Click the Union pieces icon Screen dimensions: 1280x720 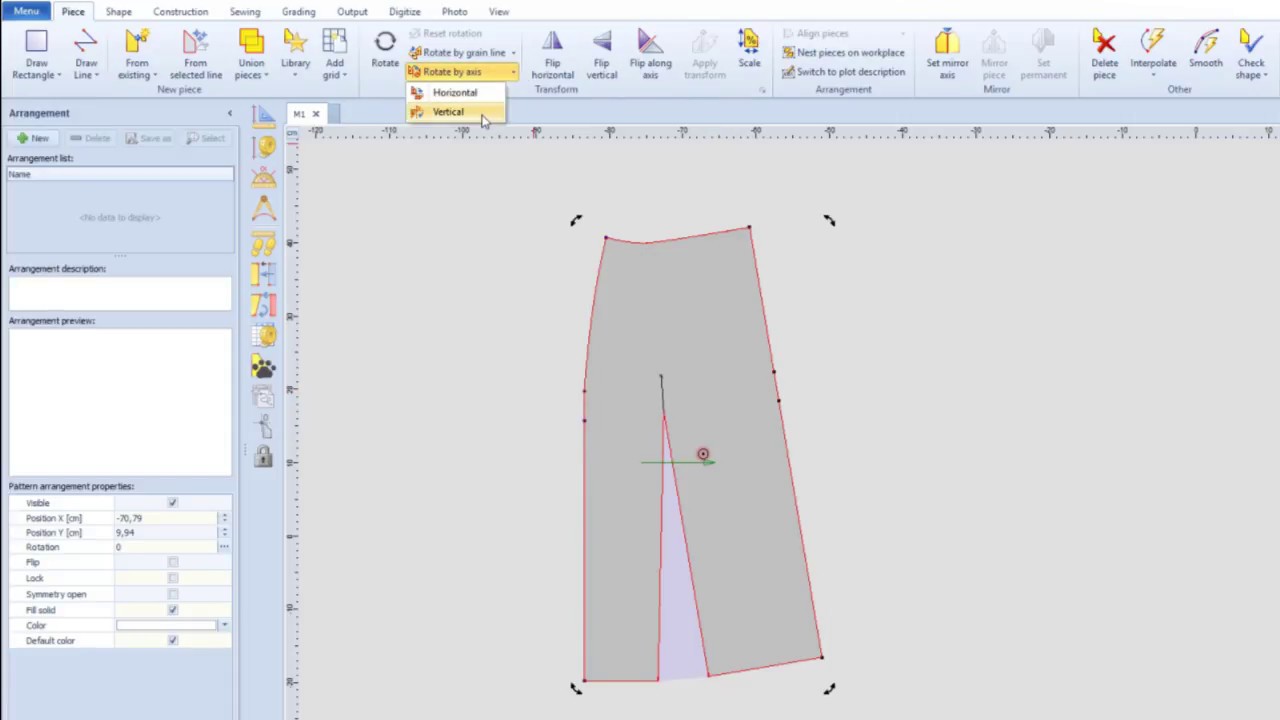coord(251,42)
